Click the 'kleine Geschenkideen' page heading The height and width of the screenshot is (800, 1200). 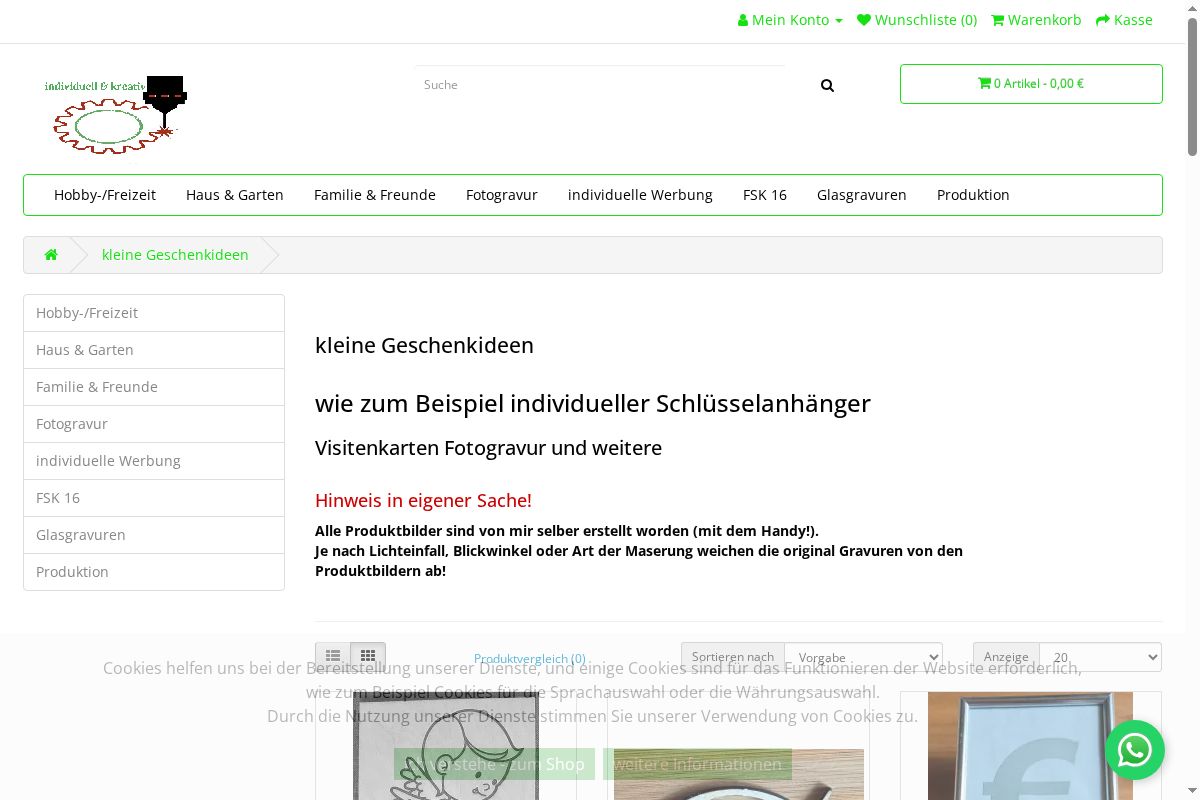click(424, 345)
